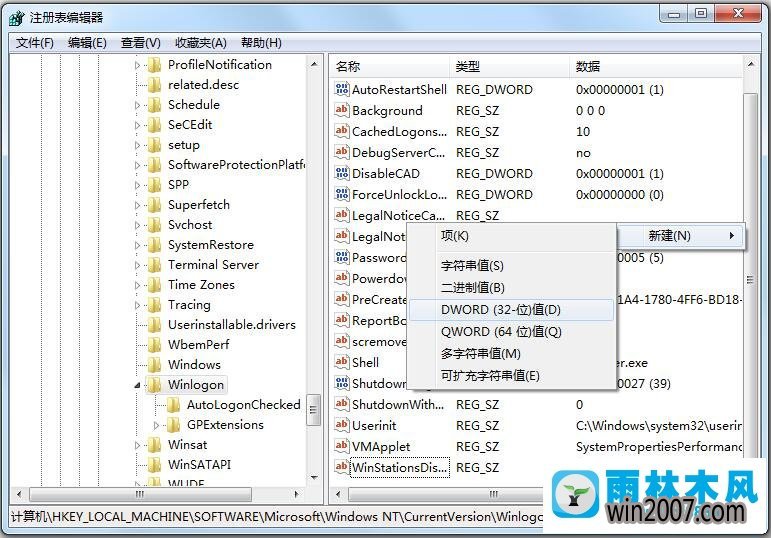Open the 编辑(E) menu
Viewport: 771px width, 538px height.
point(87,43)
